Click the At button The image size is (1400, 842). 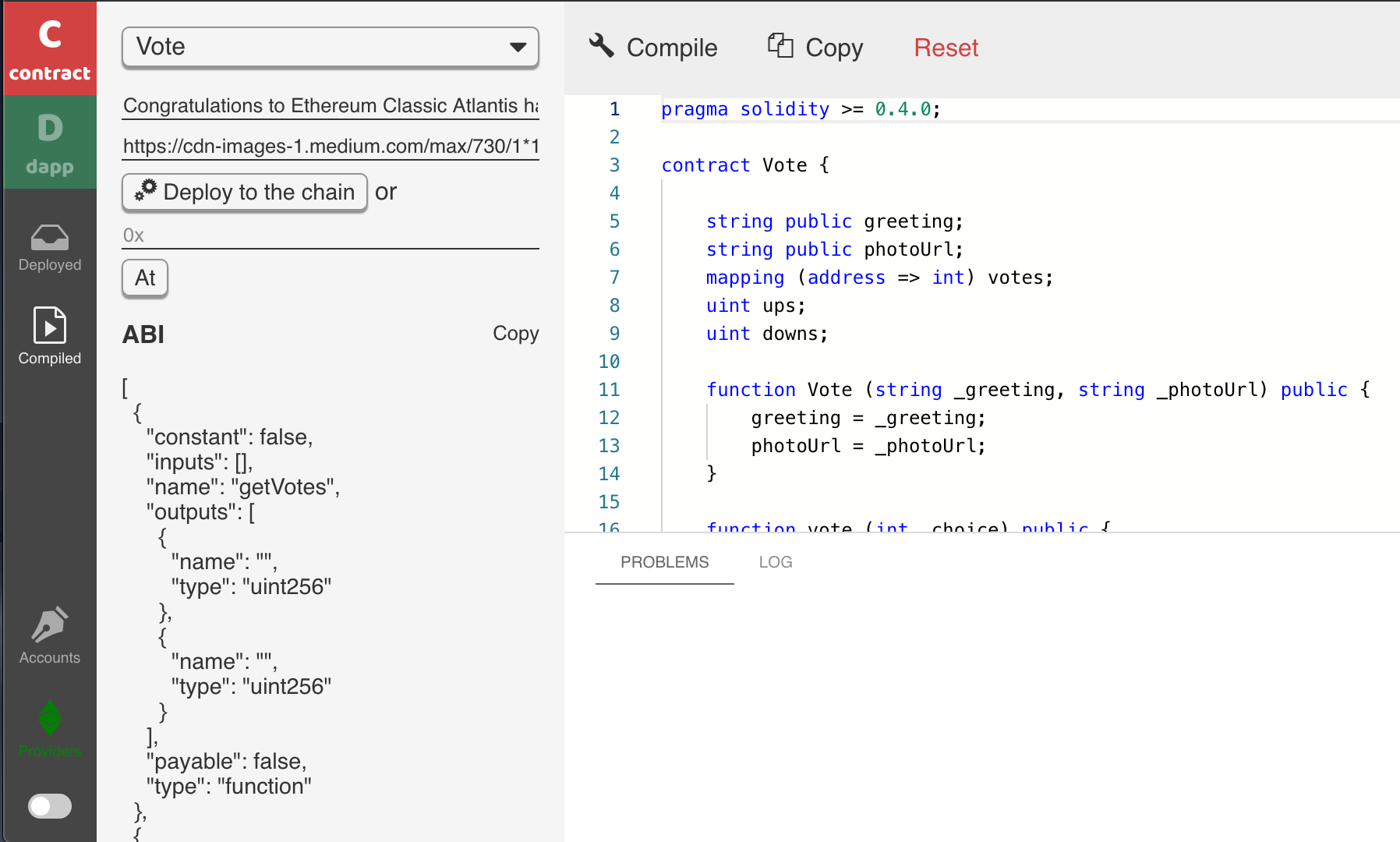click(x=145, y=278)
